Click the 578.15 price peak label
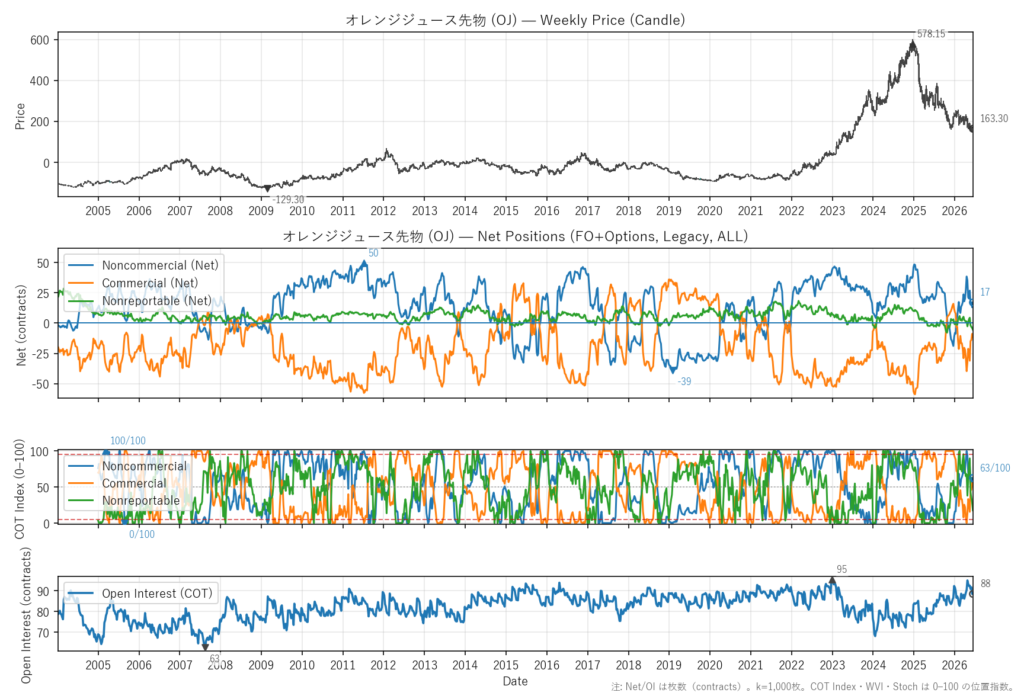 click(931, 34)
